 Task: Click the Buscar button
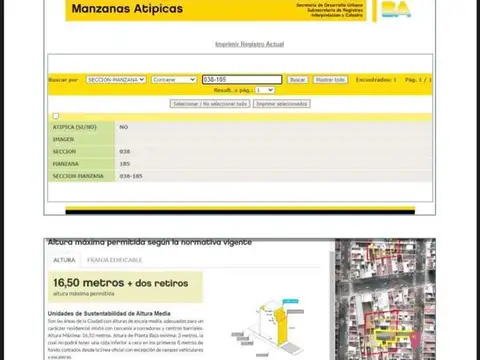[298, 80]
